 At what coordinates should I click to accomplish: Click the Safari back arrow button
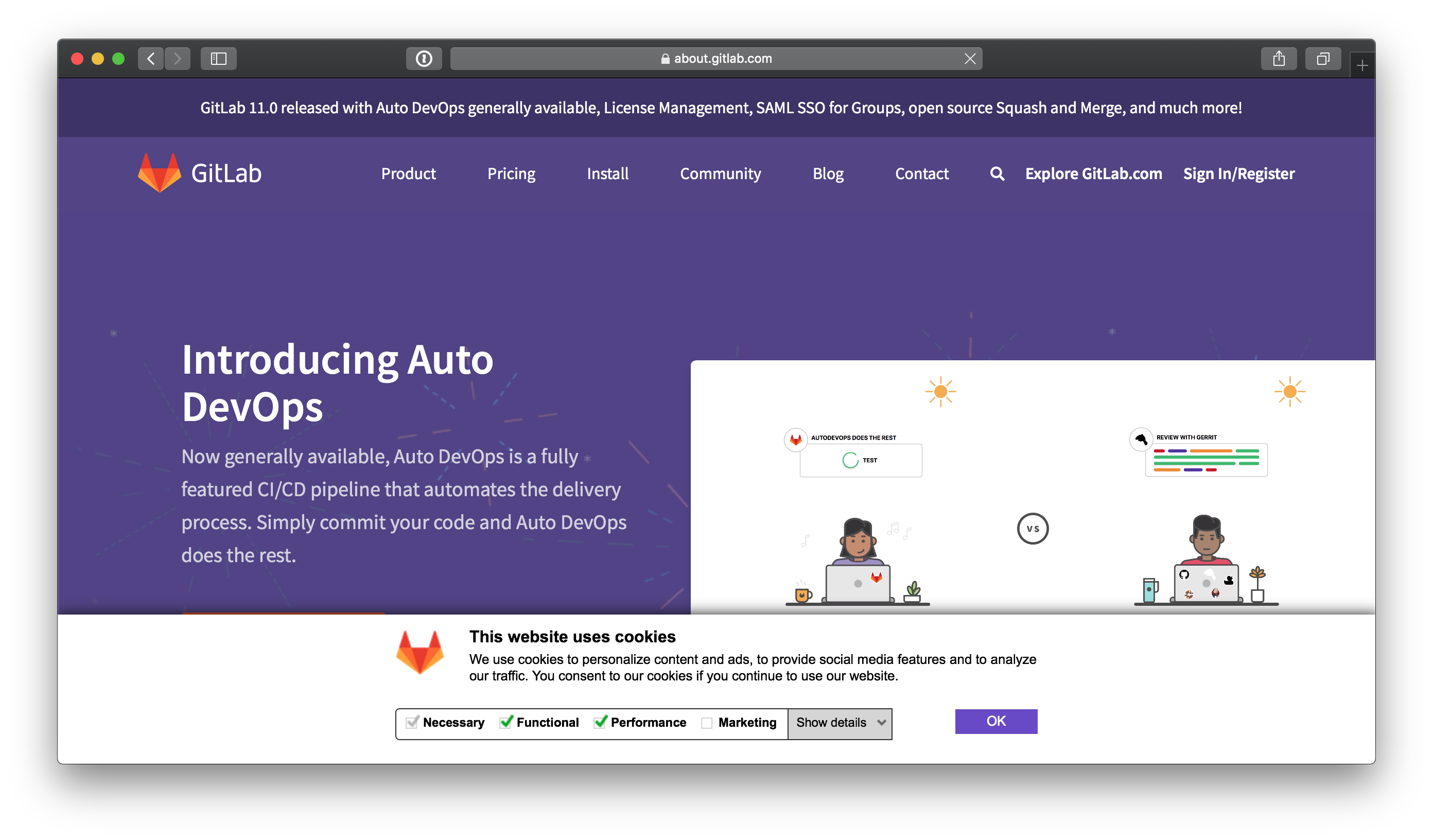click(x=151, y=59)
